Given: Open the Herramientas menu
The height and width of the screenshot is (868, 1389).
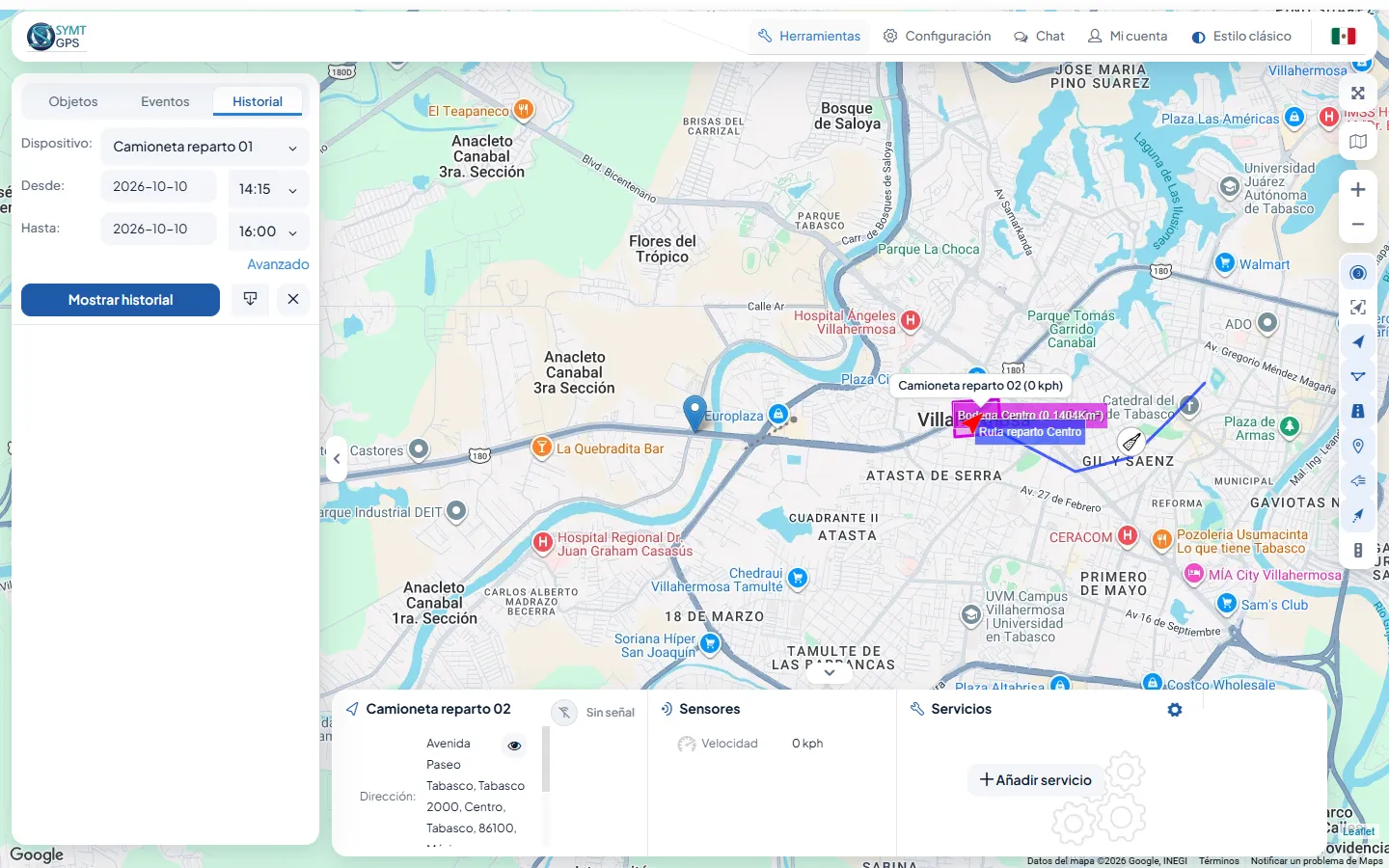Looking at the screenshot, I should 809,37.
